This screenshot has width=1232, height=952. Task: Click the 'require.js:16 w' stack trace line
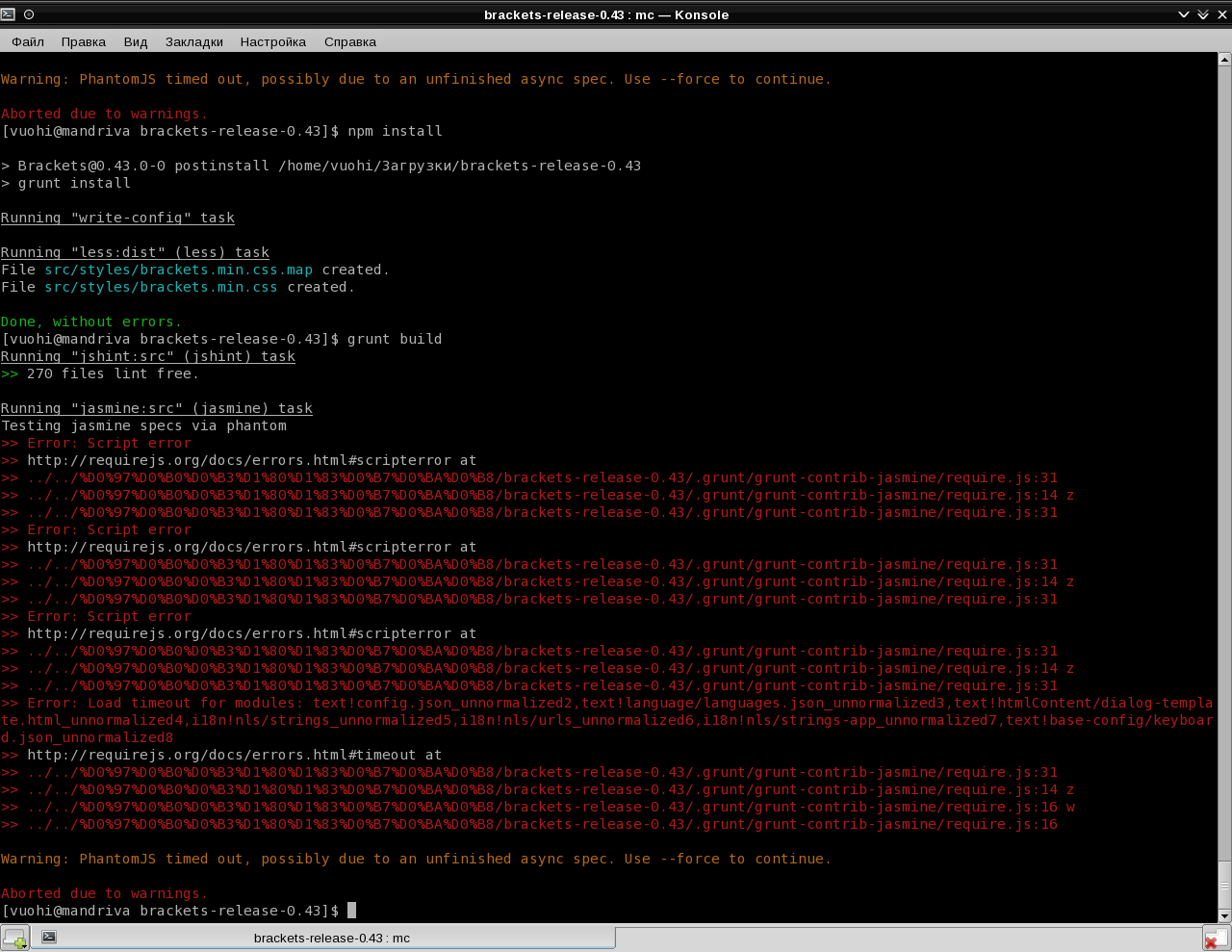538,807
